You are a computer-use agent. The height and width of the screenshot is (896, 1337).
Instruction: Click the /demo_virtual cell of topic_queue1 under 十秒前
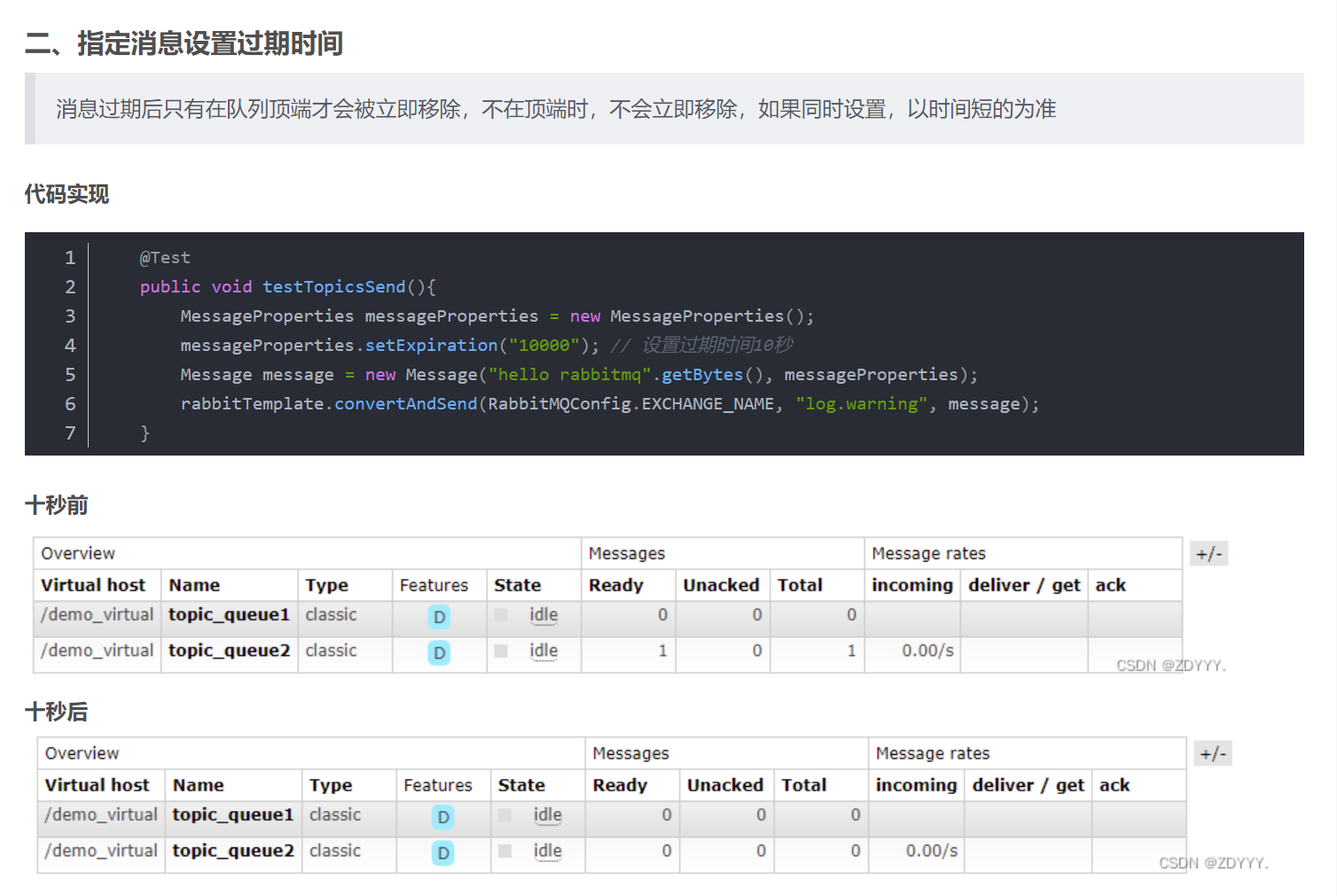point(97,615)
